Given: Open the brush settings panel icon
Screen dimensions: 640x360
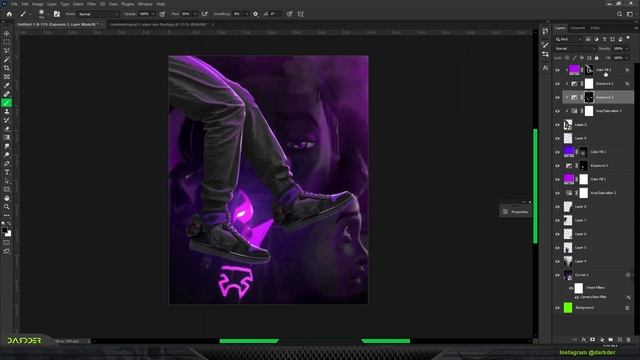Looking at the screenshot, I should tap(57, 14).
